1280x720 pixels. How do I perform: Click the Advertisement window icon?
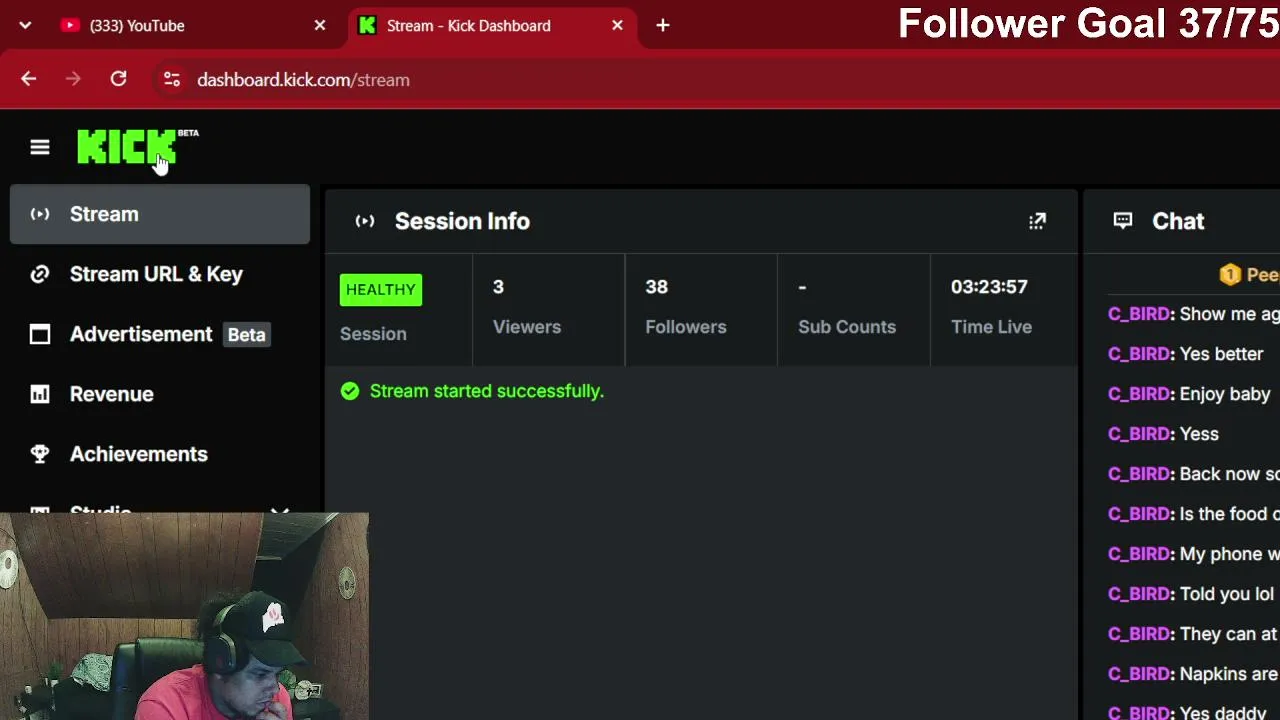coord(40,334)
